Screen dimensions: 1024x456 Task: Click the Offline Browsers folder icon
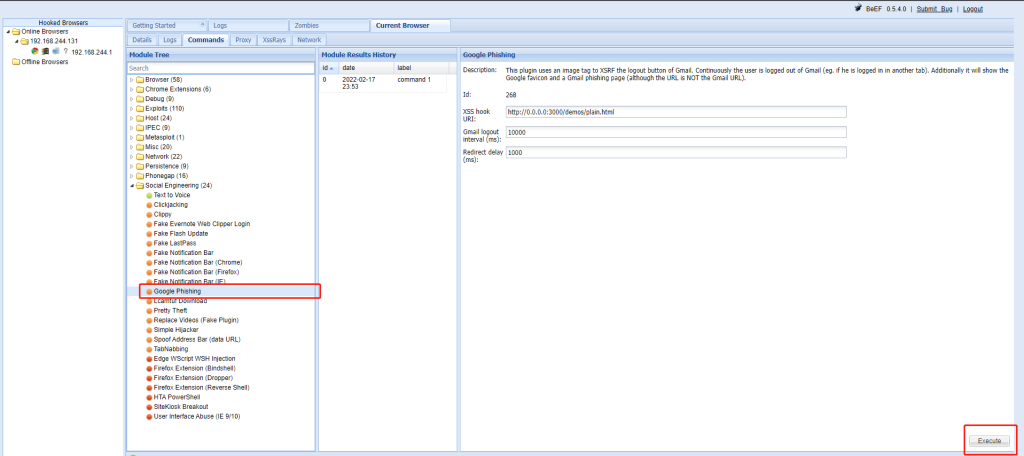tap(16, 62)
